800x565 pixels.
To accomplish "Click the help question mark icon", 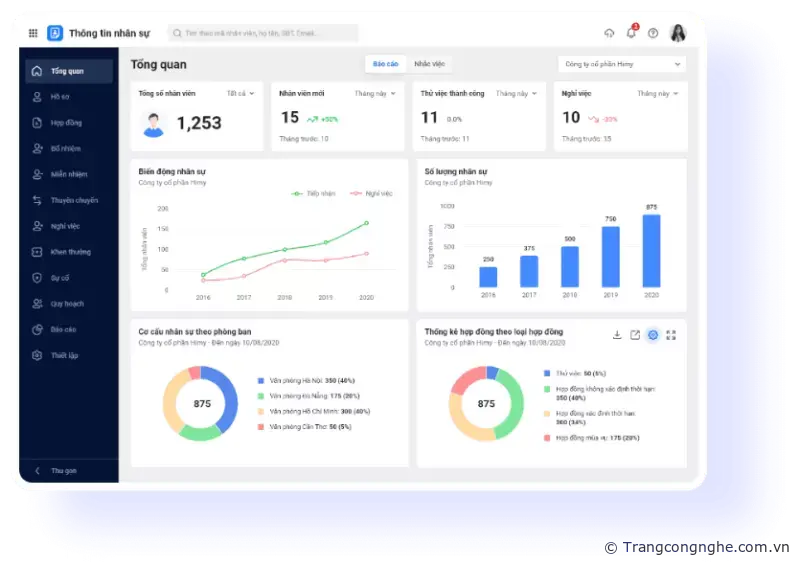I will pyautogui.click(x=653, y=33).
